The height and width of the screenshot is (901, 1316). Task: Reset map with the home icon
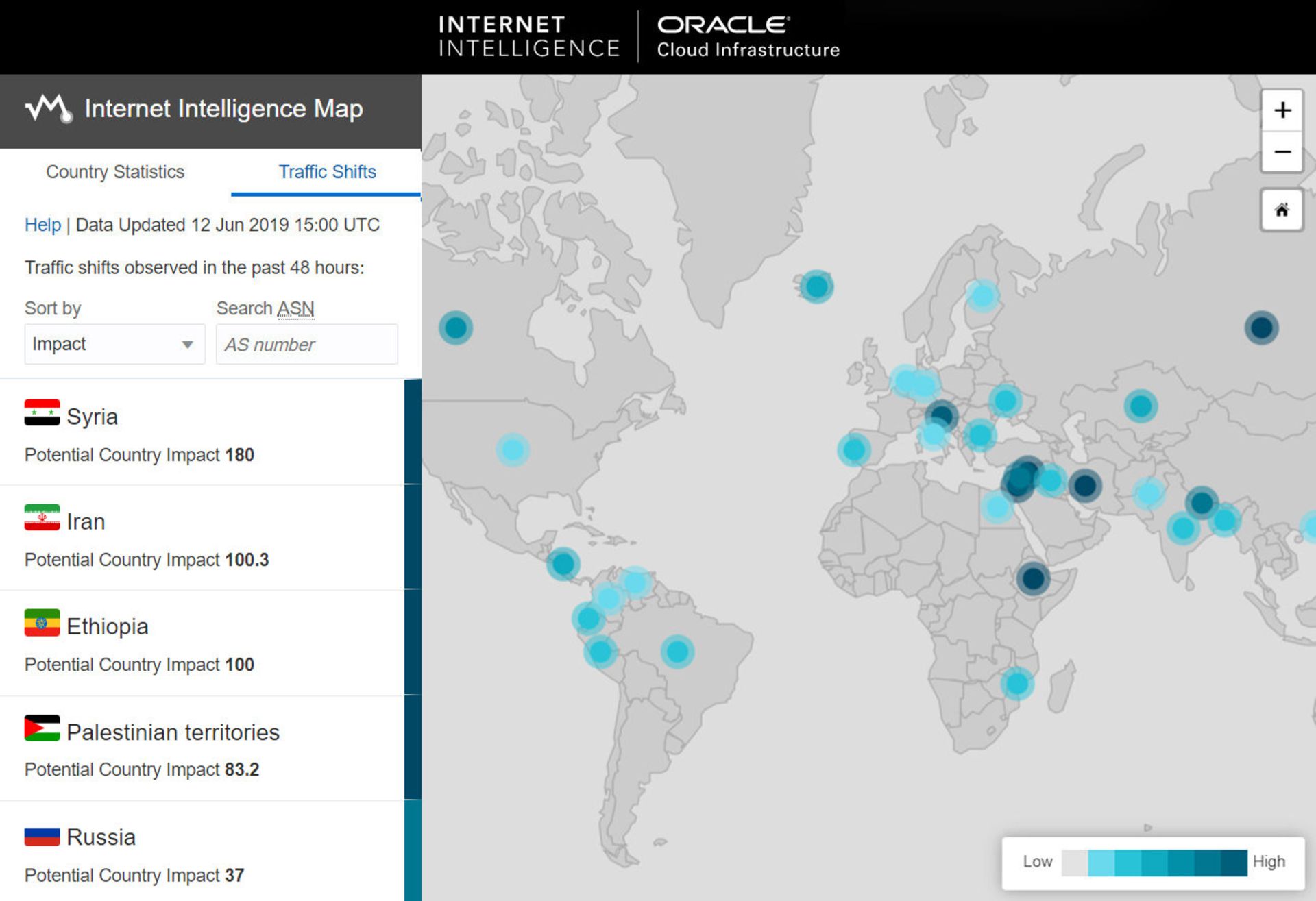coord(1282,210)
